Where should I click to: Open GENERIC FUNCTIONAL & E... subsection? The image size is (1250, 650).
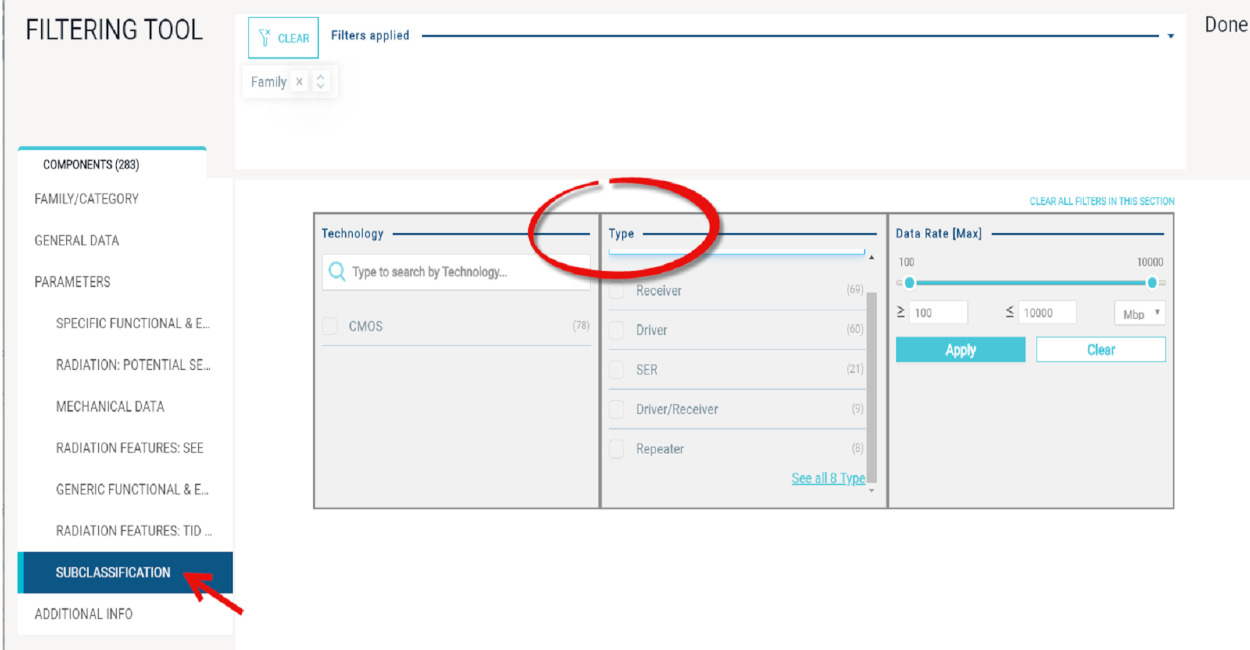click(x=132, y=489)
